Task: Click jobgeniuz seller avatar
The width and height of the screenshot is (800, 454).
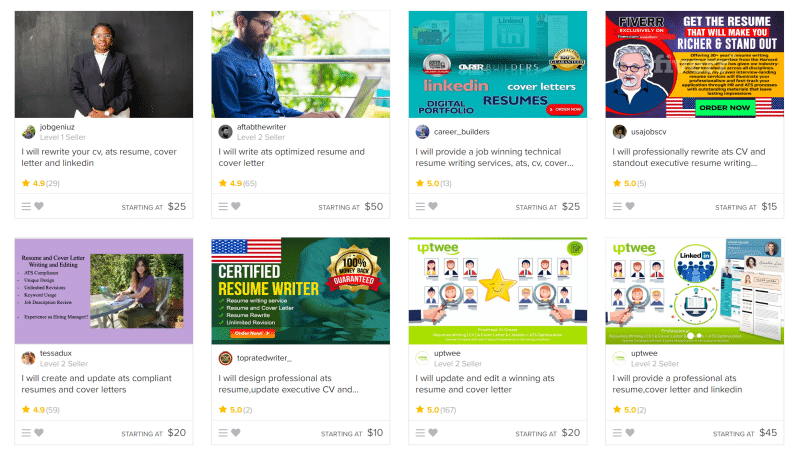Action: (29, 132)
